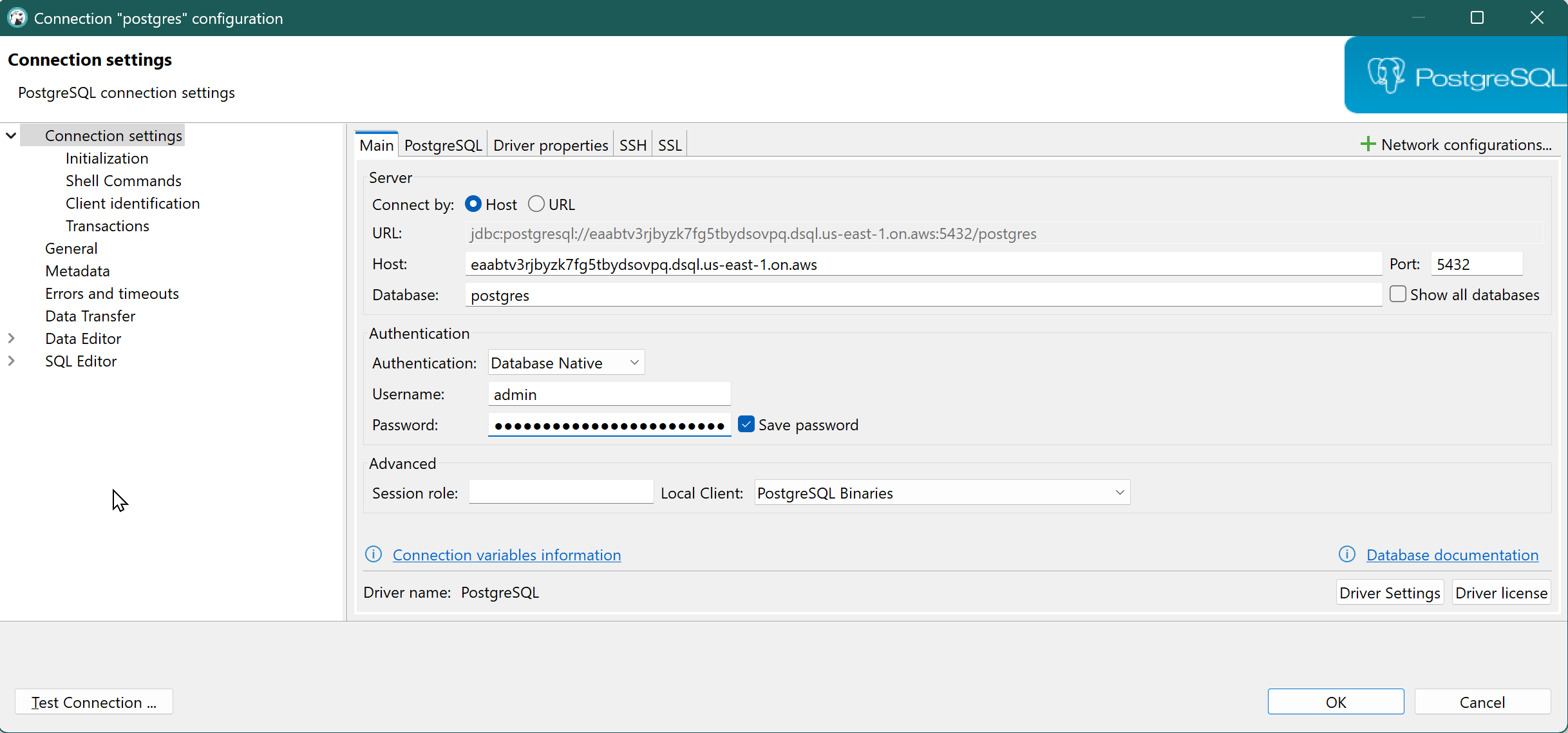Close the connection configuration dialog
This screenshot has height=733, width=1568.
pos(1537,18)
